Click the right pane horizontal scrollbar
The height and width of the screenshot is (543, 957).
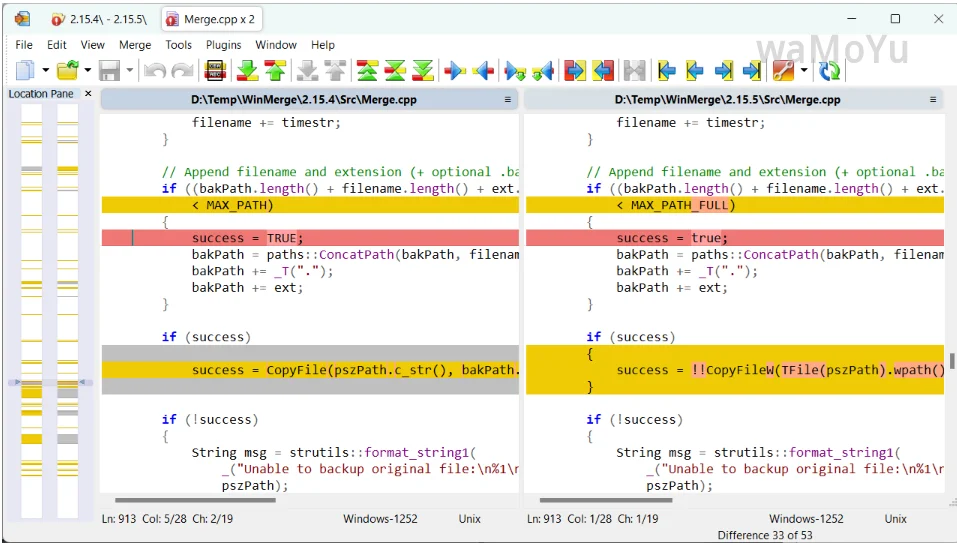606,500
